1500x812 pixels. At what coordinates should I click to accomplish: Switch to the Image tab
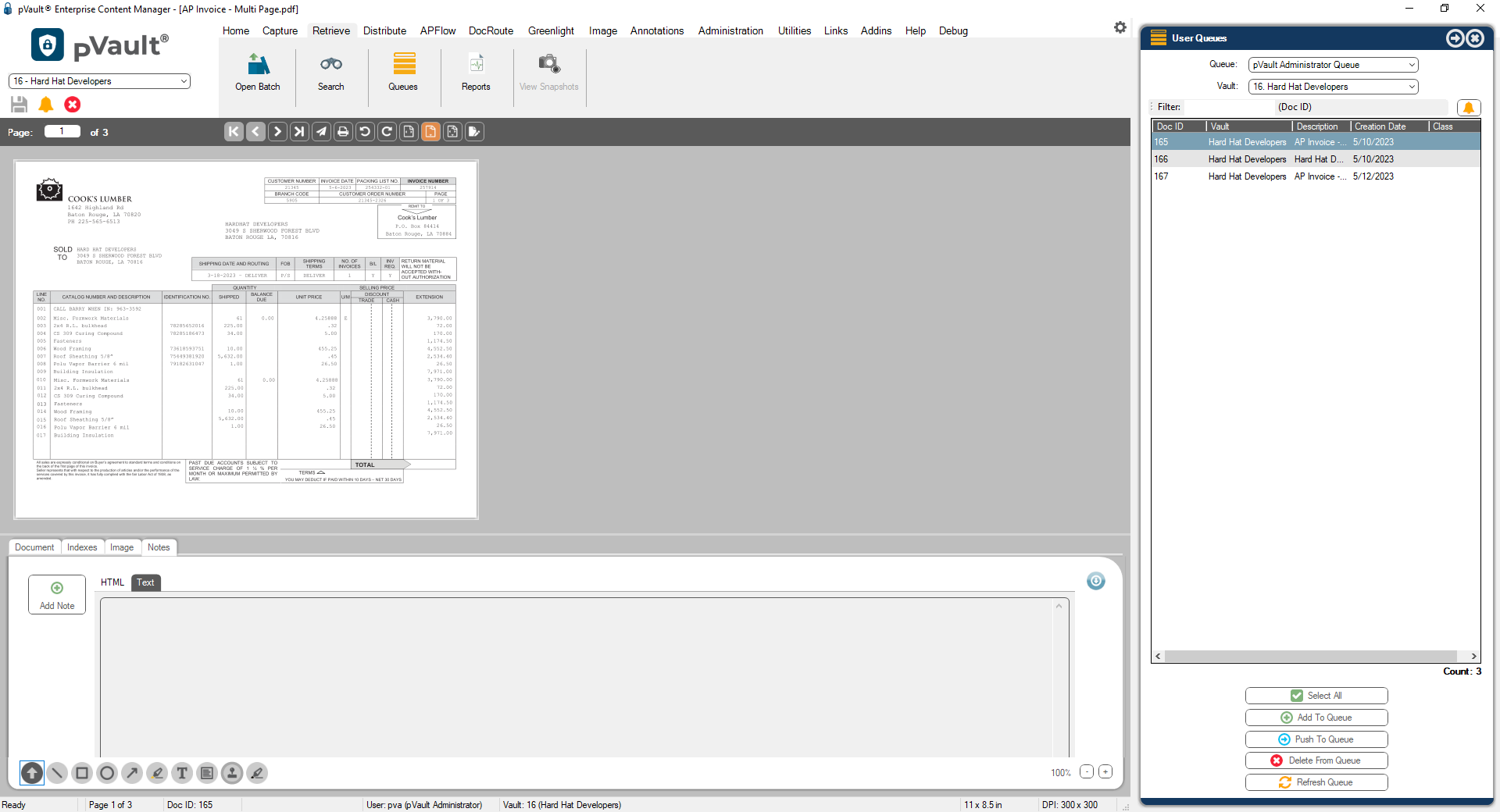(x=122, y=547)
